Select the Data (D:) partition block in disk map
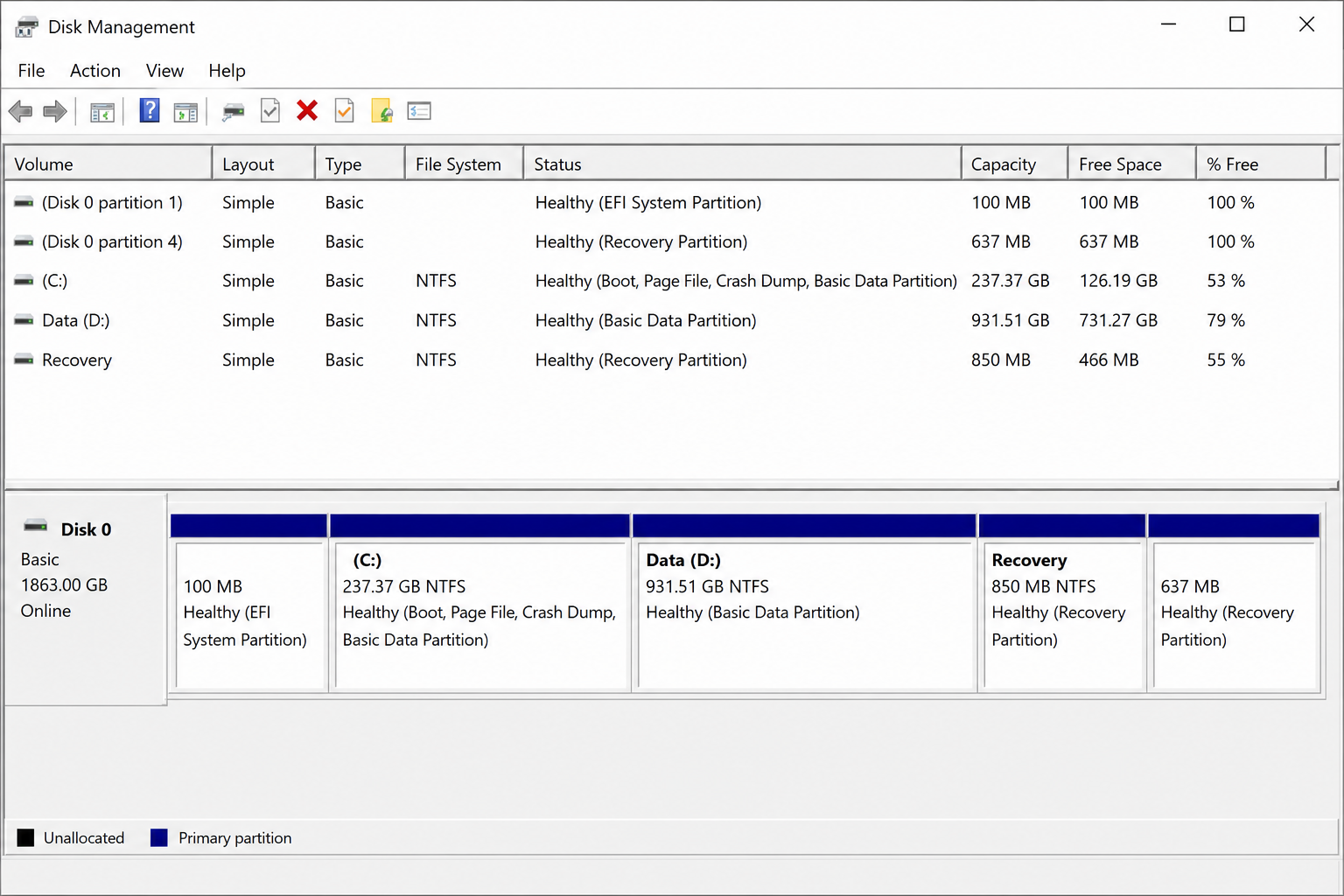1344x896 pixels. pyautogui.click(x=804, y=603)
